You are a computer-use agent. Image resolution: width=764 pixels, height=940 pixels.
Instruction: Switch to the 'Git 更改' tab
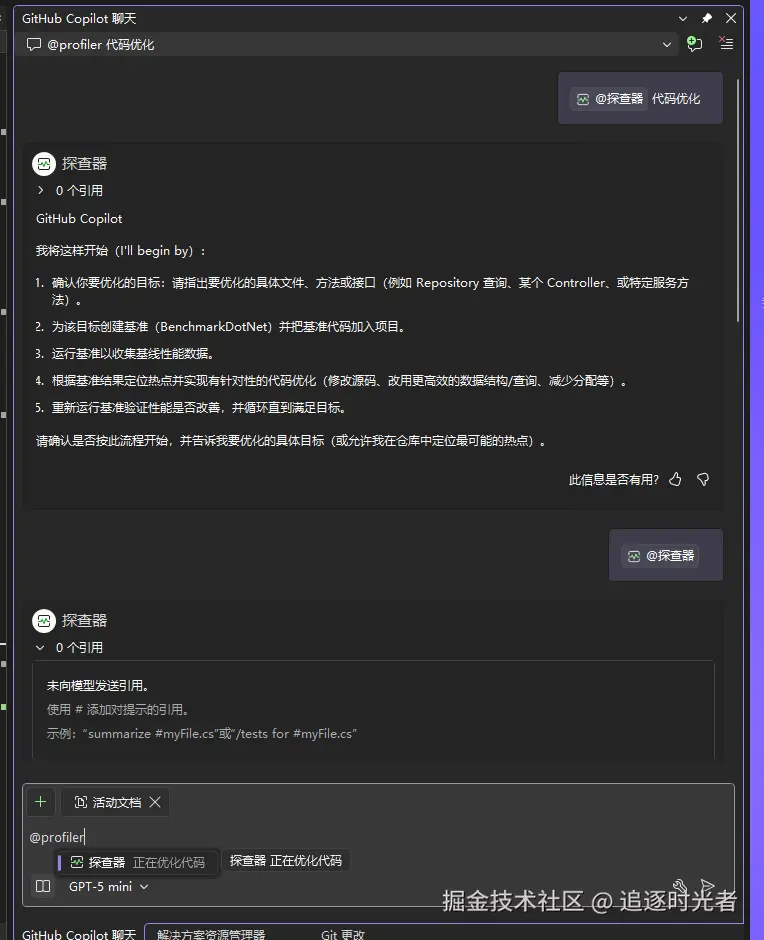(x=342, y=933)
